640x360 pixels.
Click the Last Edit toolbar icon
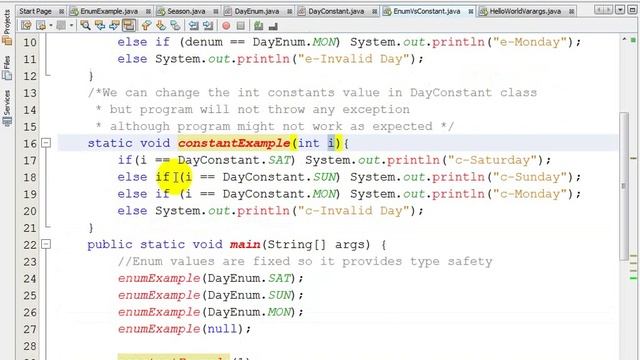[x=27, y=26]
